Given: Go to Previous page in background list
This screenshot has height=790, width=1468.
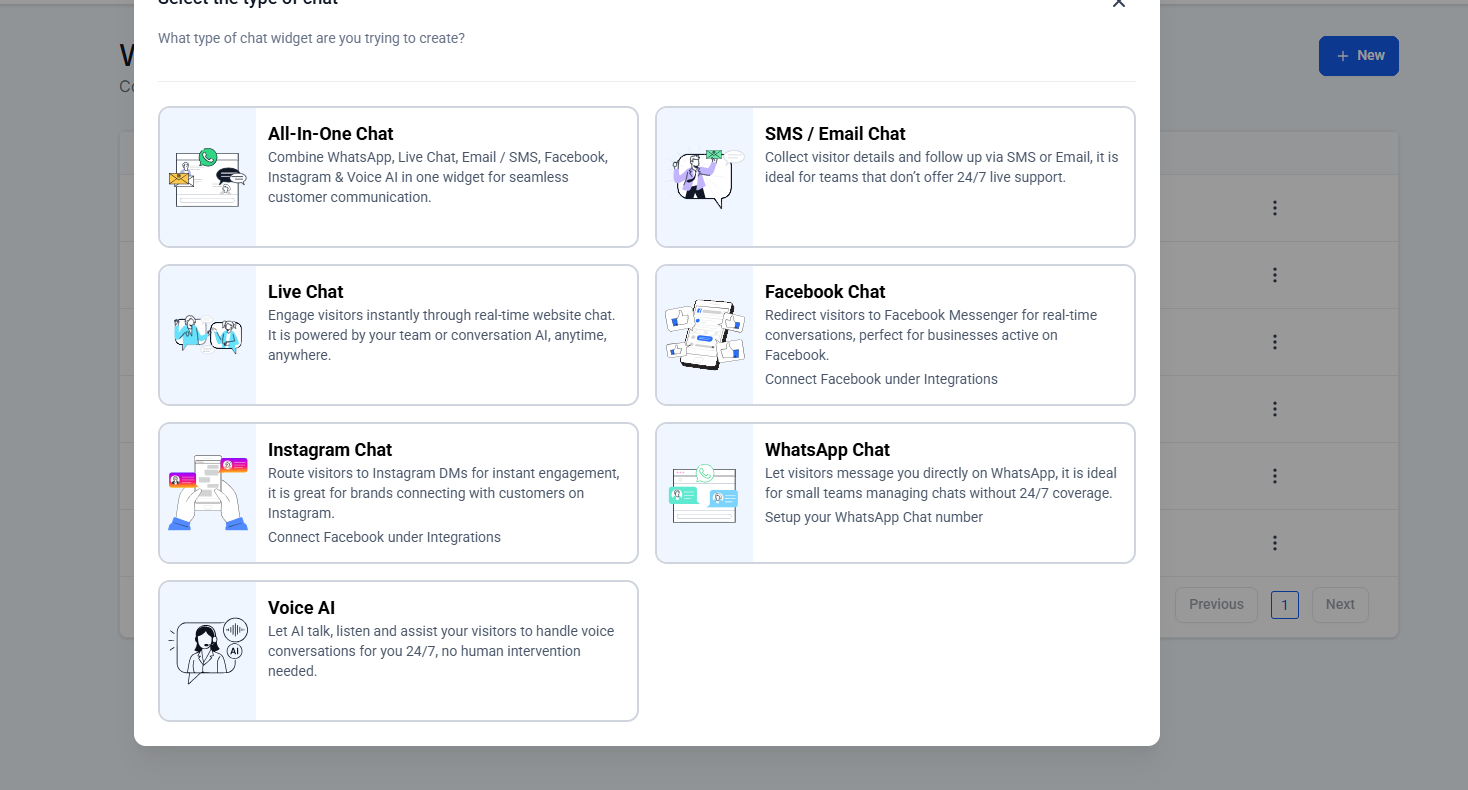Looking at the screenshot, I should (x=1216, y=604).
